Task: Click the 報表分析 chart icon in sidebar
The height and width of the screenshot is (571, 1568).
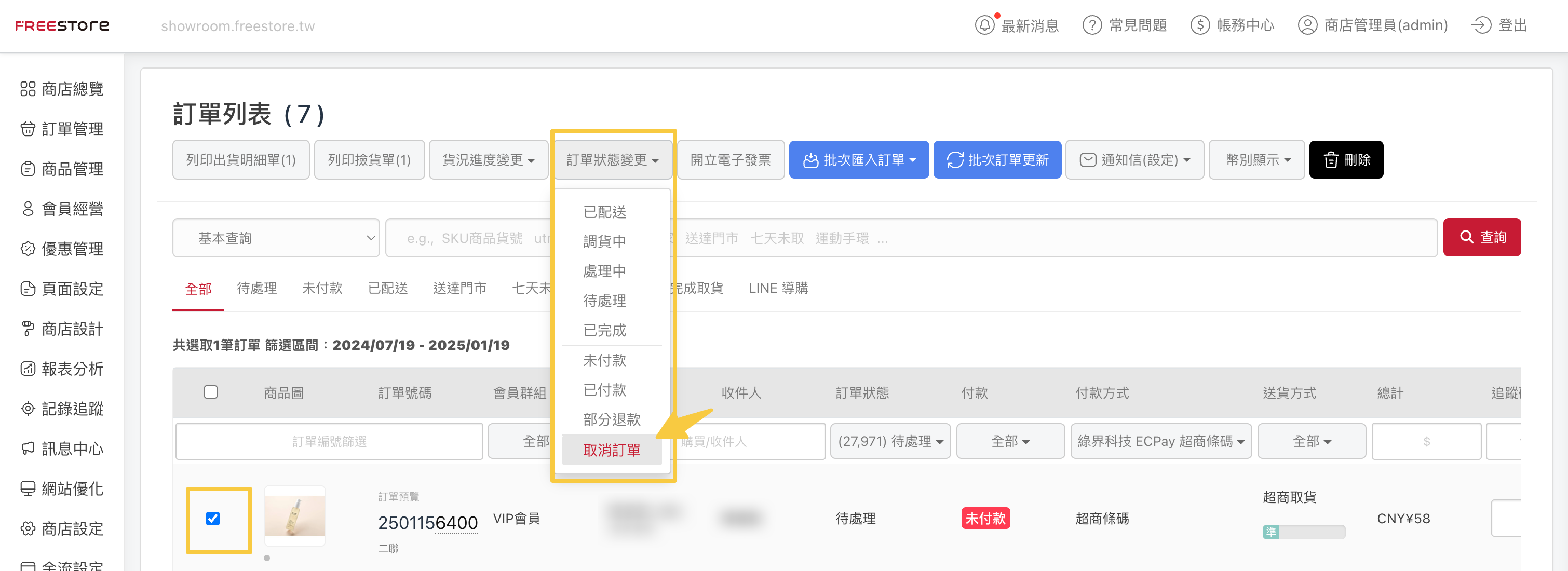Action: (x=28, y=368)
